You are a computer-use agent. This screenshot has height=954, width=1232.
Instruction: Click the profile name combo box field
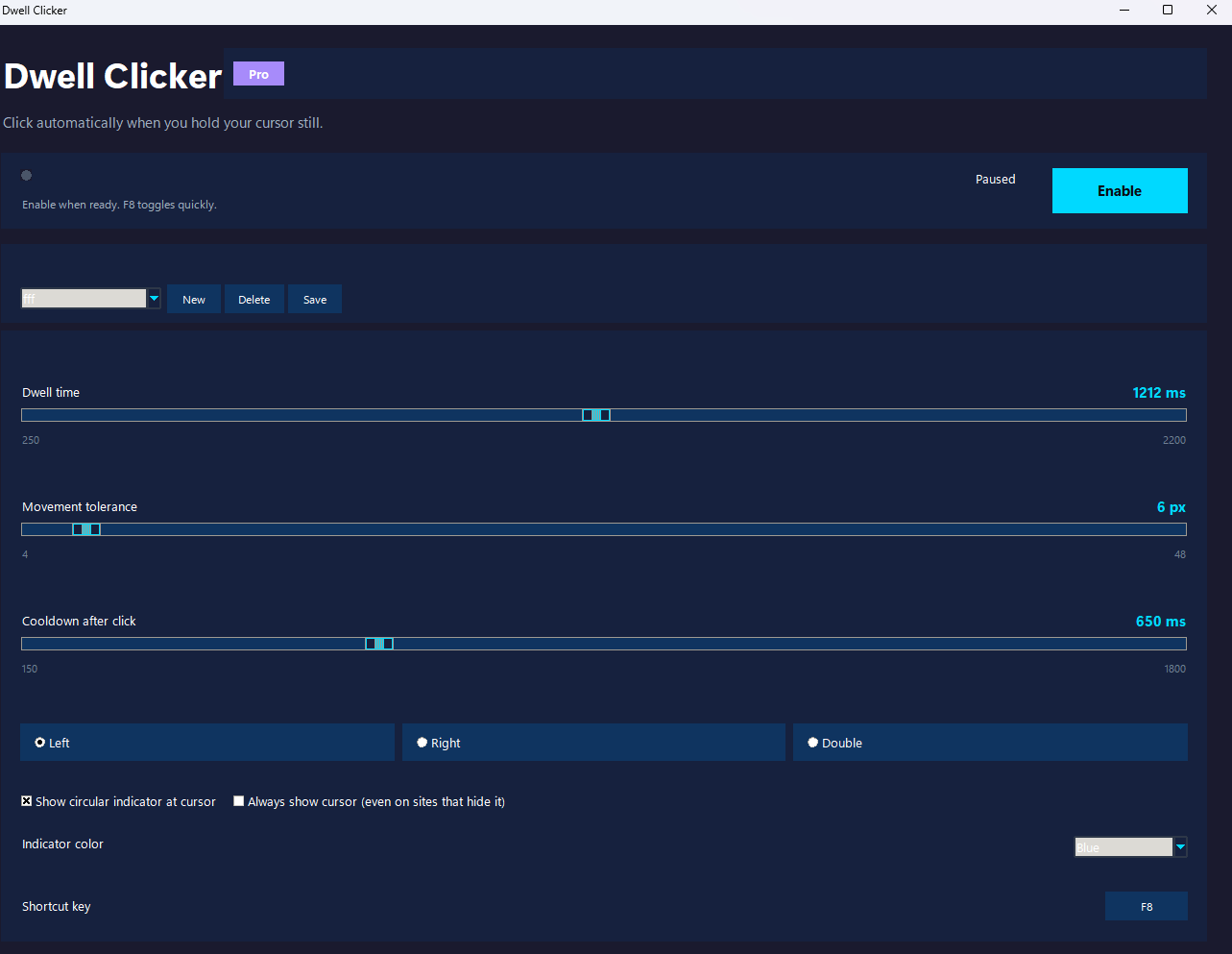pos(84,299)
